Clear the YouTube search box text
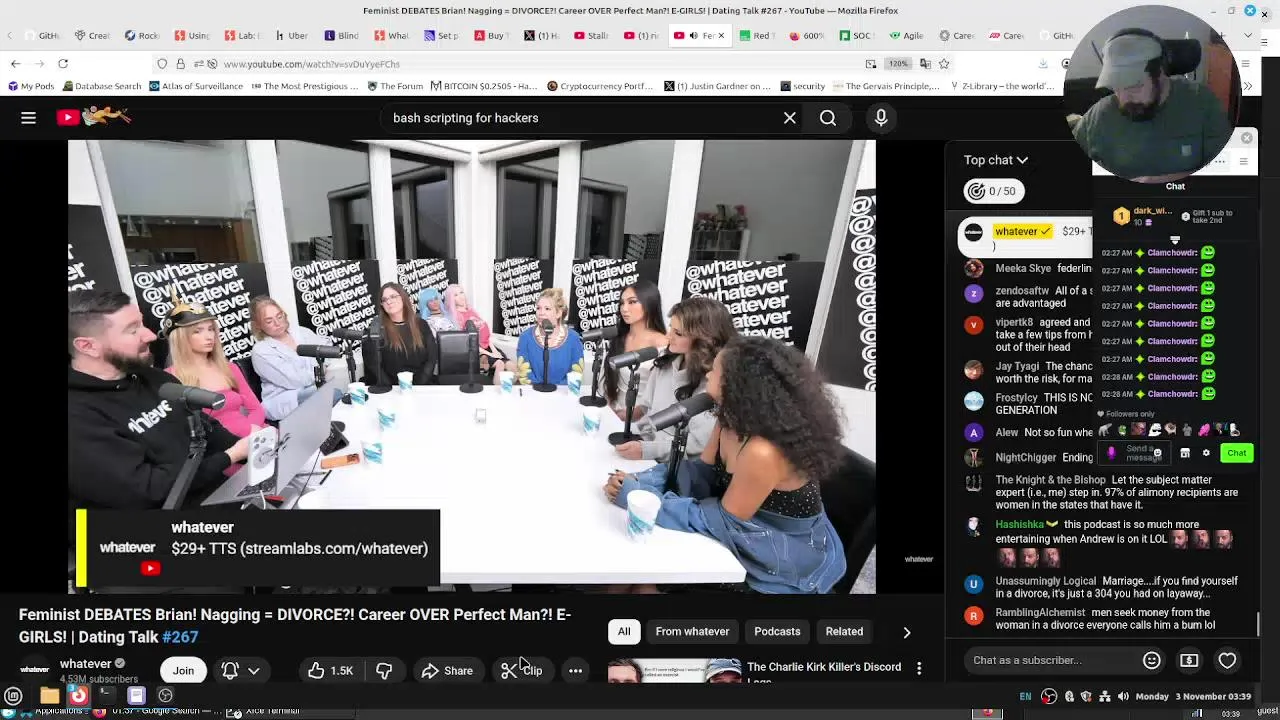The width and height of the screenshot is (1280, 720). (x=790, y=118)
